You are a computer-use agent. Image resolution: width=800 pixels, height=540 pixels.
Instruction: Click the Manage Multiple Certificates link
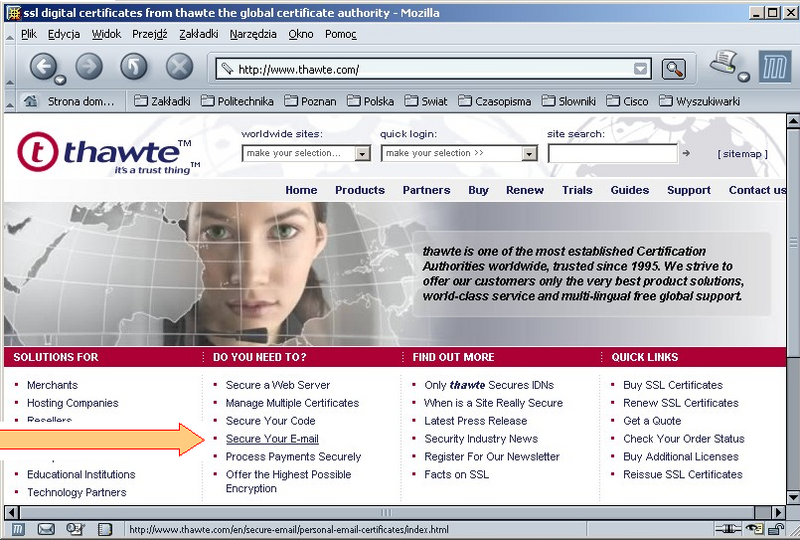coord(292,403)
